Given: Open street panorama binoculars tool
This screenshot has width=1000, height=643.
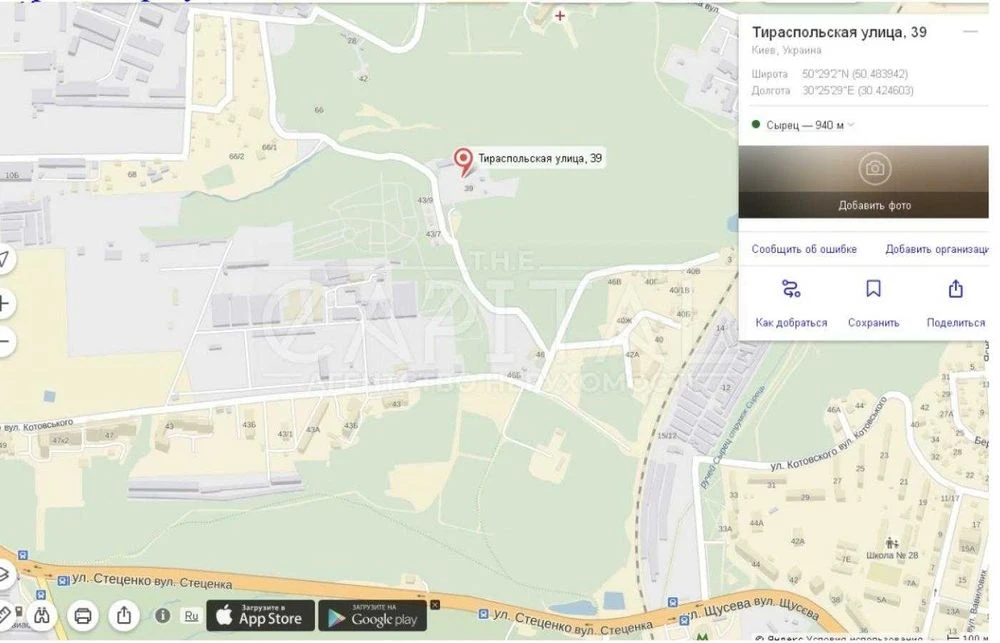Looking at the screenshot, I should (42, 616).
